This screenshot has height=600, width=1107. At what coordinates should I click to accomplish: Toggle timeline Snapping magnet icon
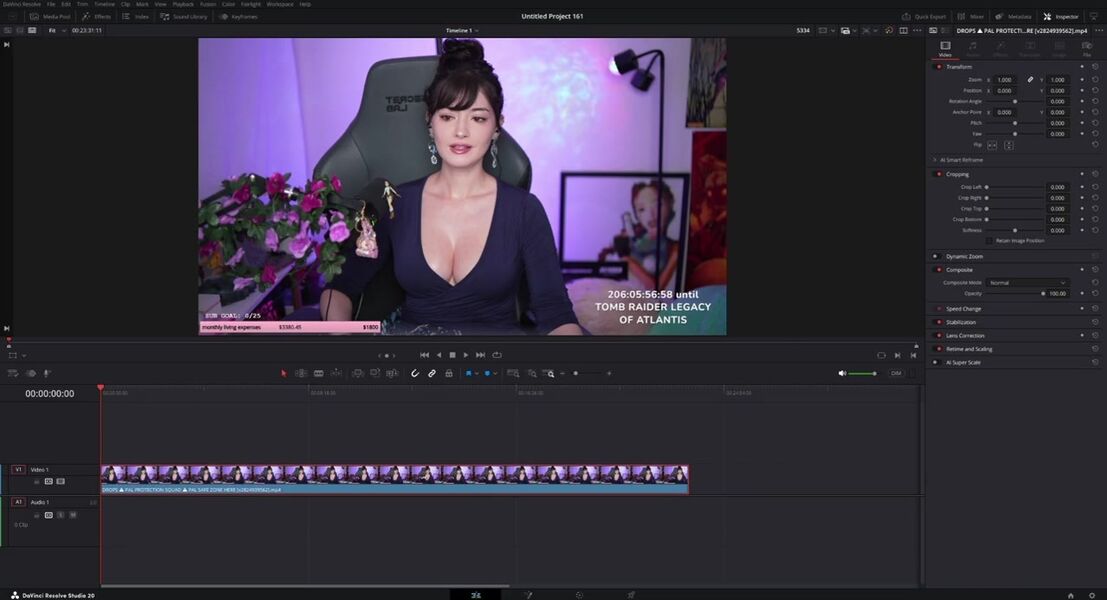click(x=415, y=373)
